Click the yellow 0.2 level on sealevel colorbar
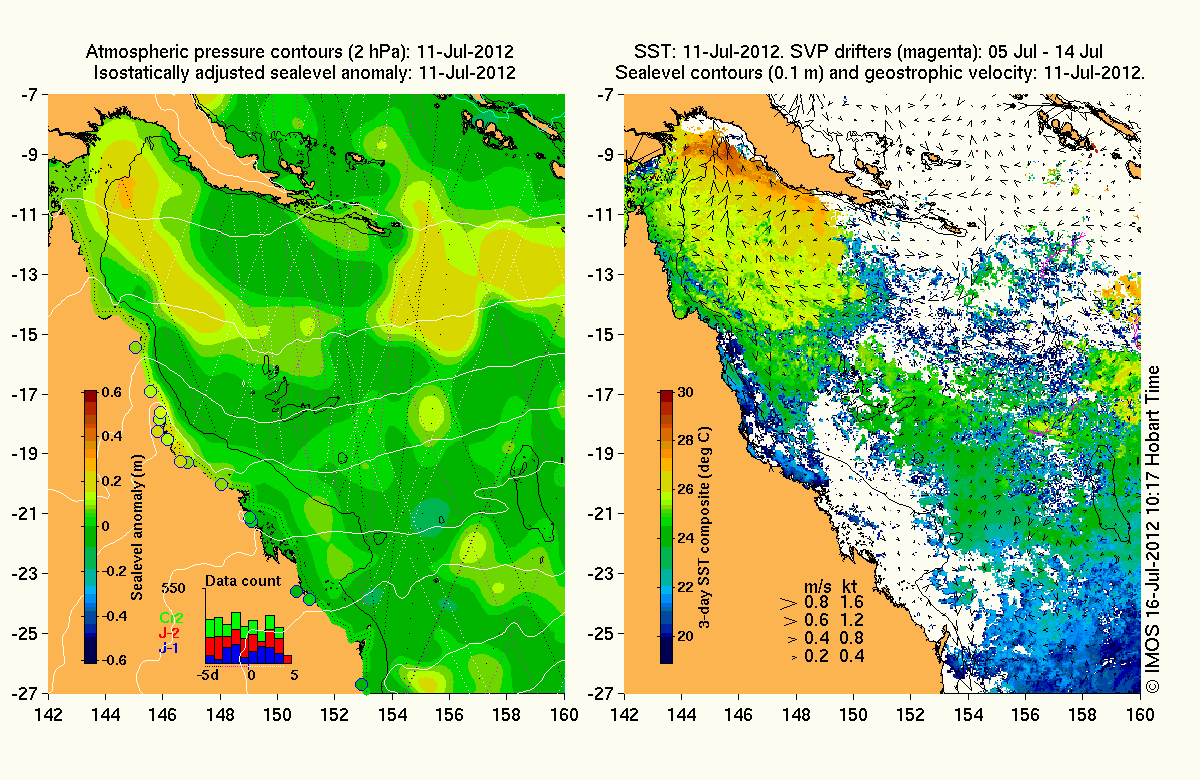The image size is (1200, 780). point(89,481)
